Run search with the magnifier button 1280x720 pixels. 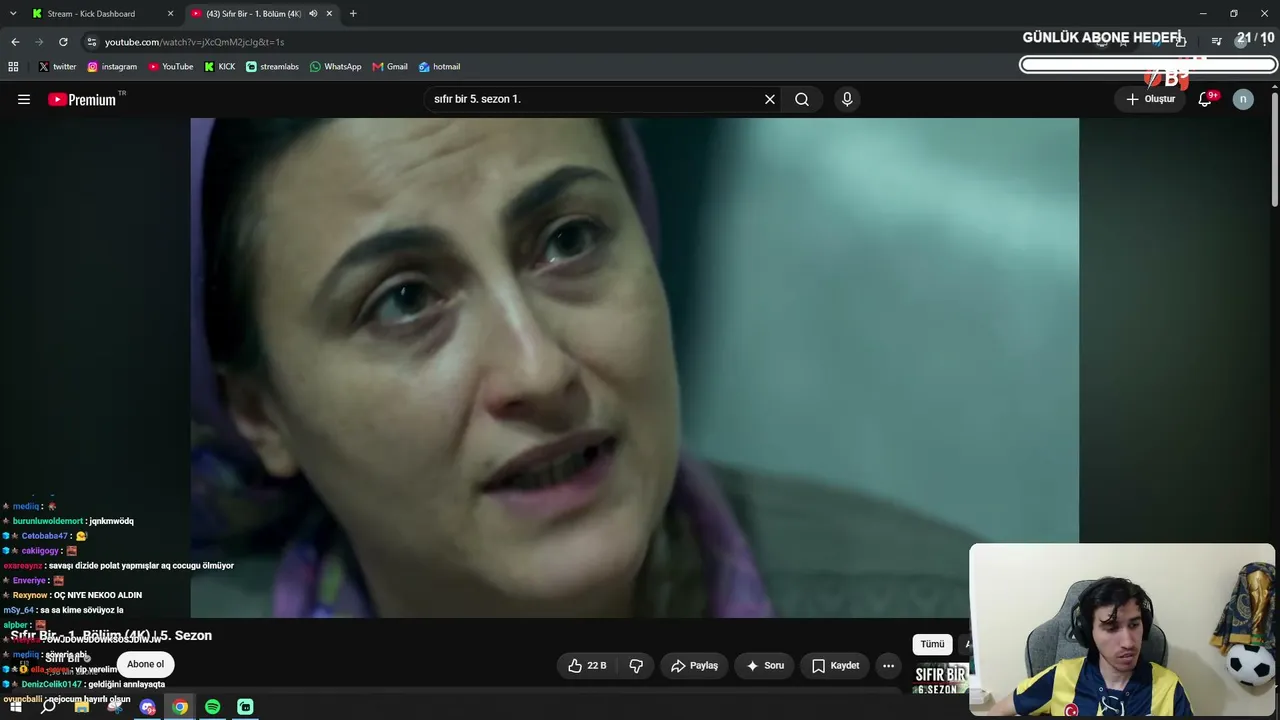802,99
